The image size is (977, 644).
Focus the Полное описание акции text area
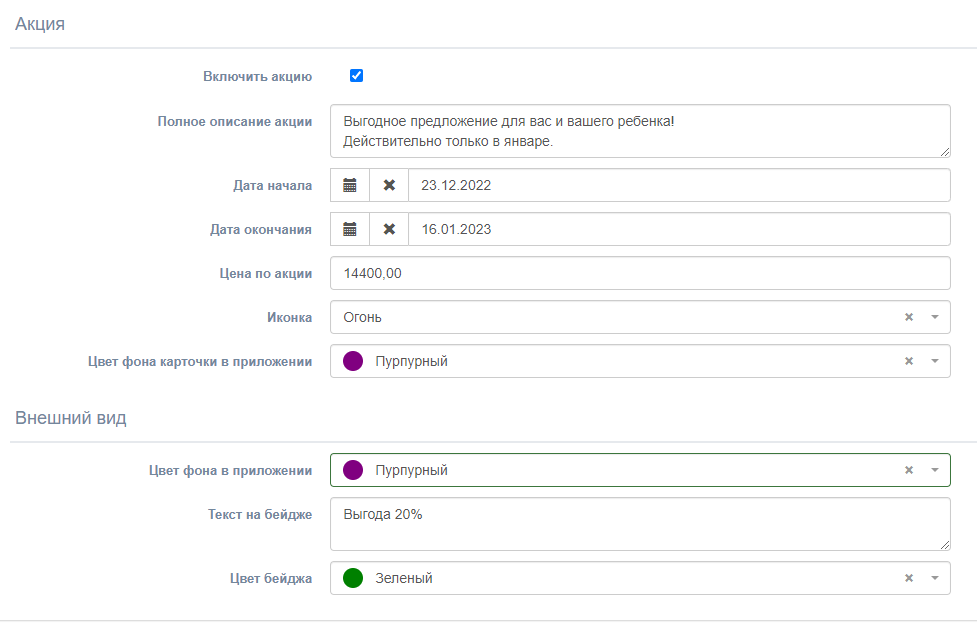click(640, 131)
